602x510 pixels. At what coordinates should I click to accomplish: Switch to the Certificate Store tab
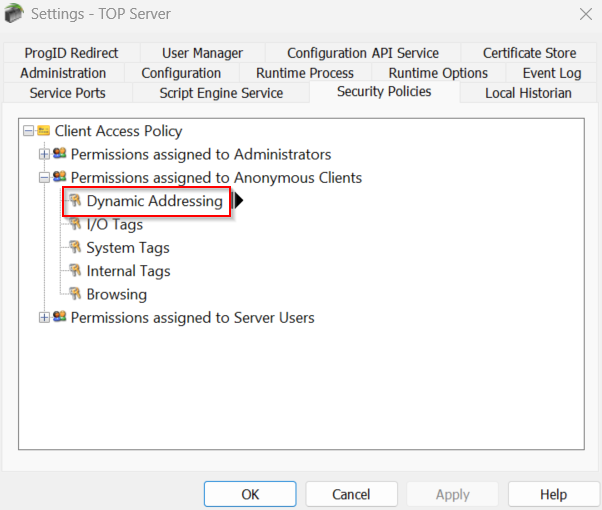coord(529,53)
